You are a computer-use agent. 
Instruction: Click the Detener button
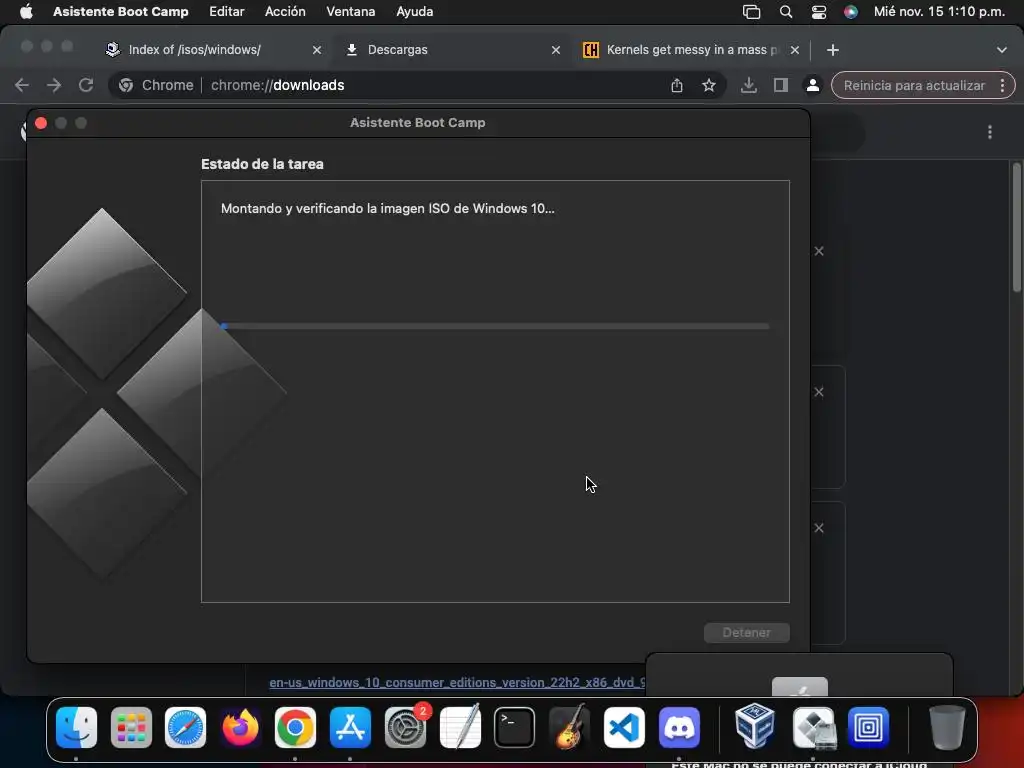[x=746, y=633]
